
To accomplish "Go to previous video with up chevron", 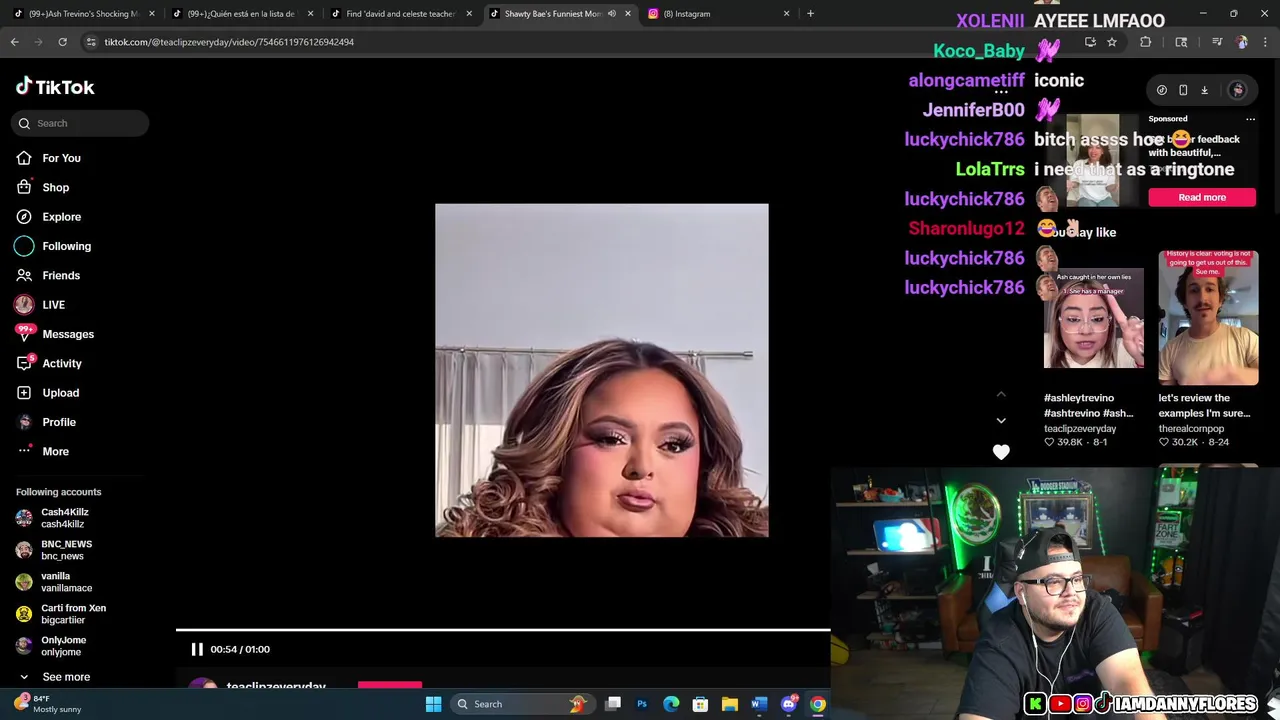I will [x=1001, y=394].
